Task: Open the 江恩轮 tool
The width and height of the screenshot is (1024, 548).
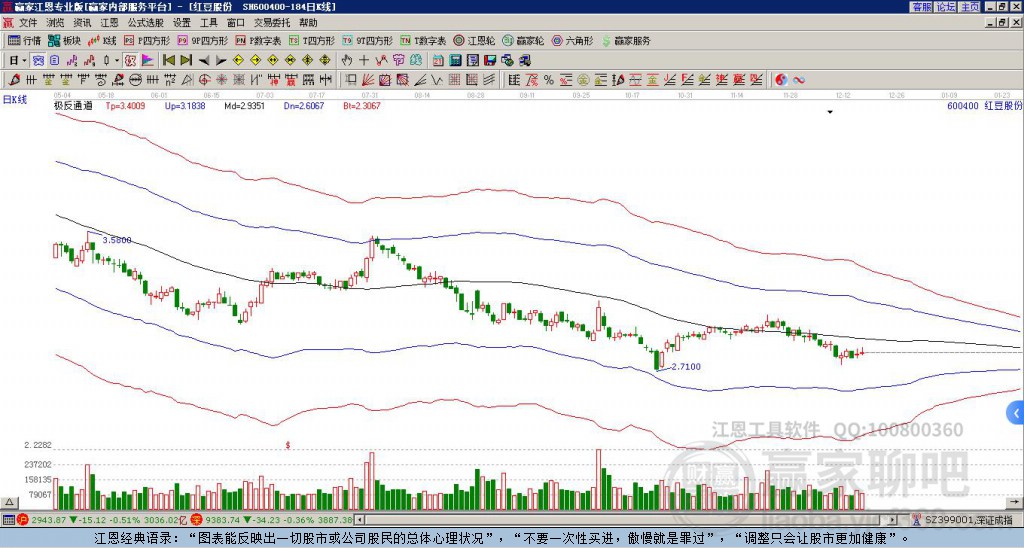Action: tap(474, 40)
